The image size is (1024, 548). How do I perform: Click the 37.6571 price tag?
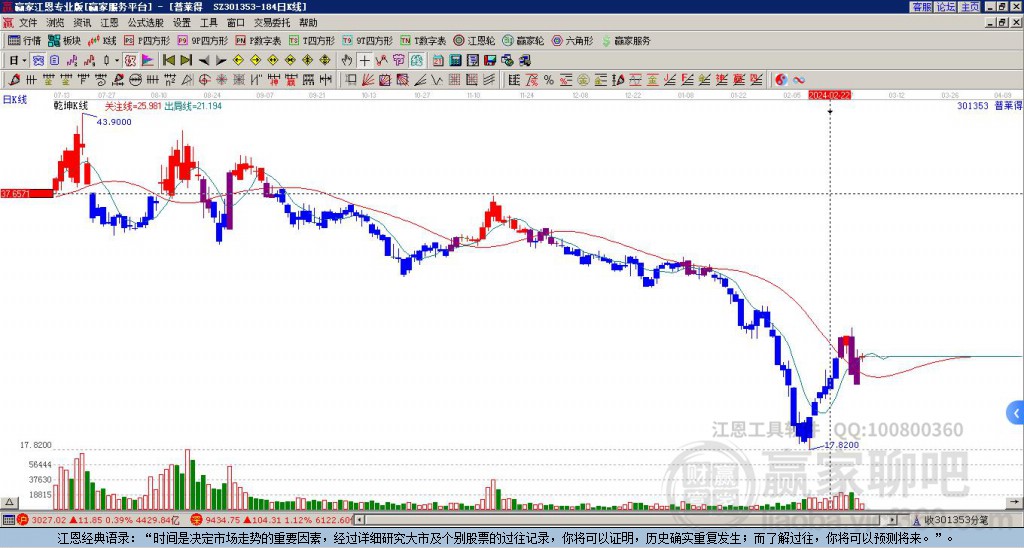tap(27, 193)
